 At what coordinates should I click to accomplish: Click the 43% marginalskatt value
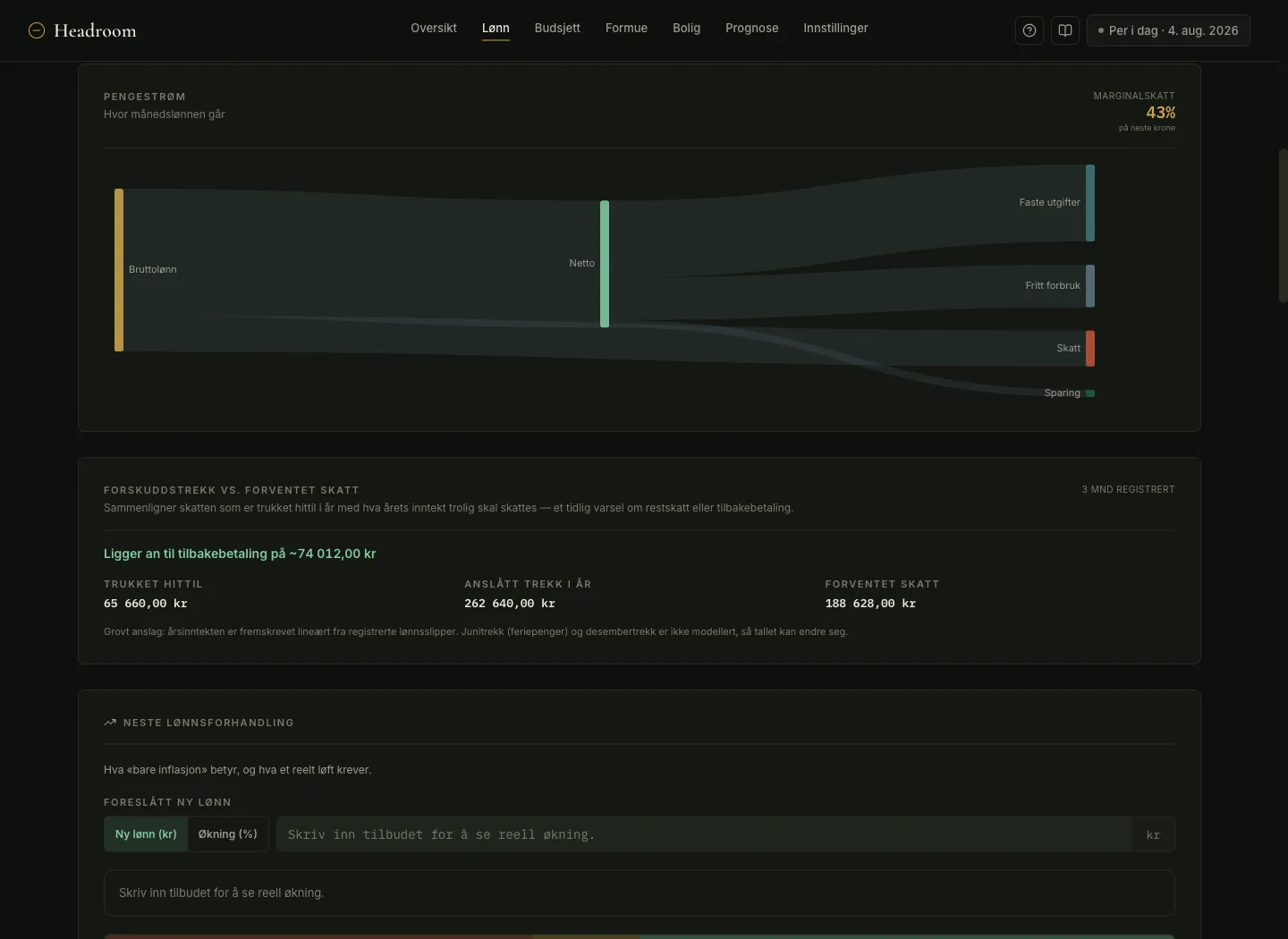[x=1160, y=113]
